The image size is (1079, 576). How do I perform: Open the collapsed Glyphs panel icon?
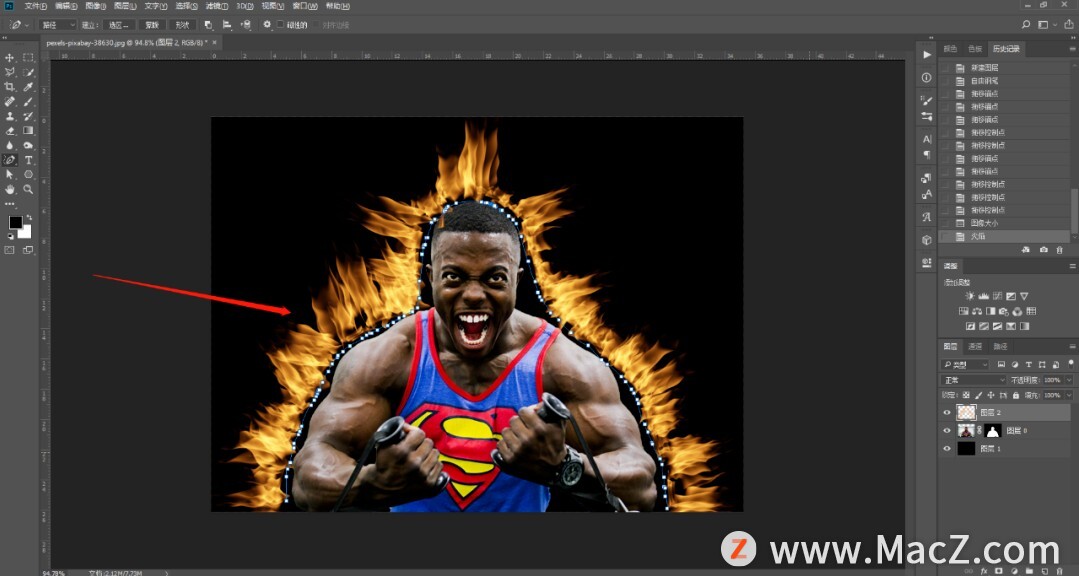click(x=927, y=217)
